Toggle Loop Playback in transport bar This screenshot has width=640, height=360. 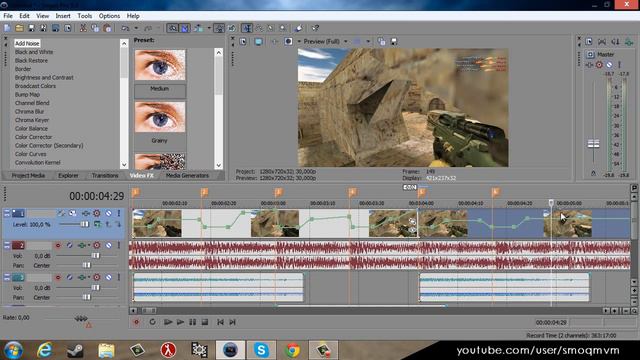pyautogui.click(x=152, y=322)
